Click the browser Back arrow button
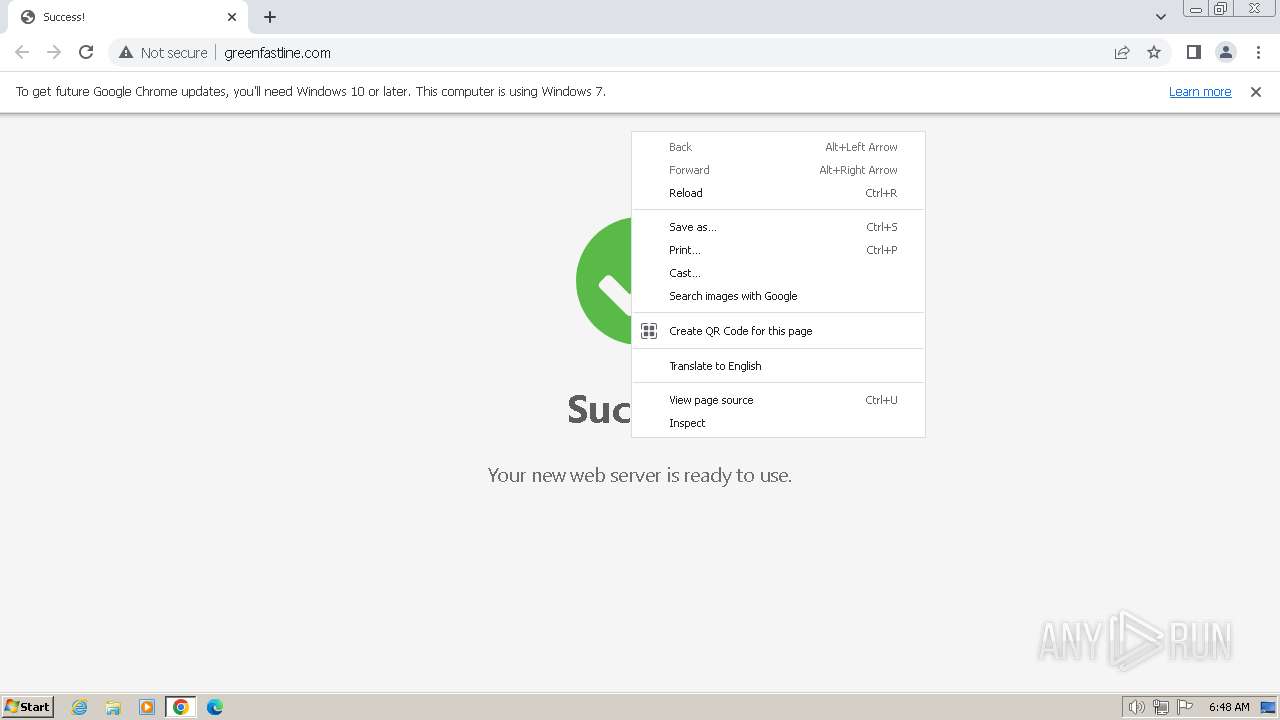The image size is (1280, 720). click(x=22, y=52)
